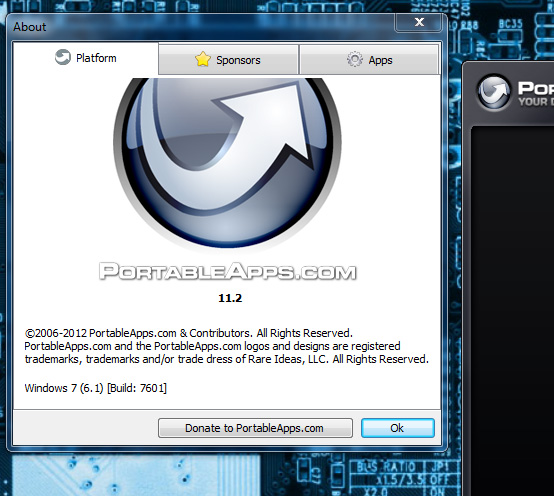Screen dimensions: 554x496
Task: Click the large PortableApps arrow logo
Action: click(x=227, y=163)
